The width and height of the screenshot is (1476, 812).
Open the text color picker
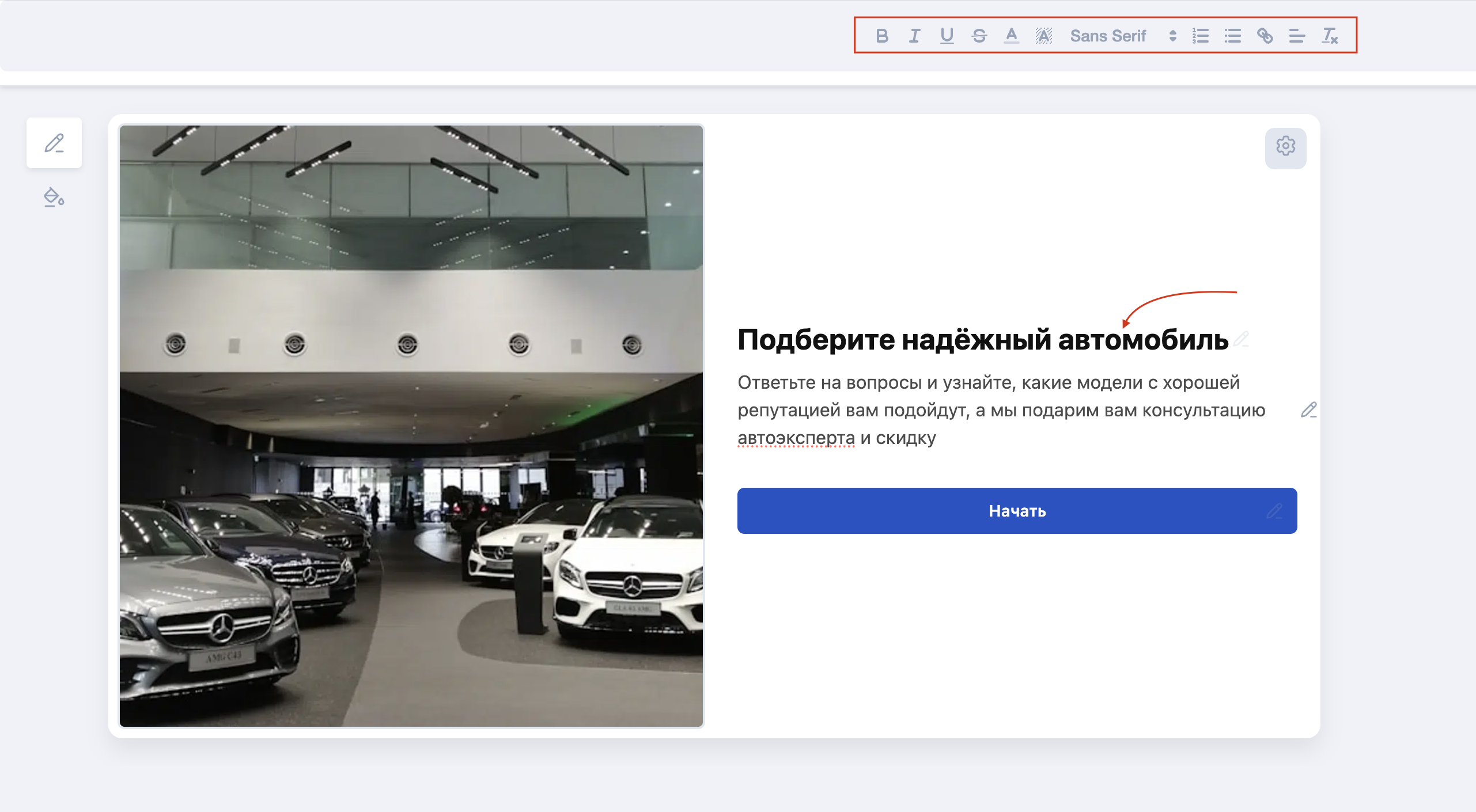click(x=1011, y=36)
